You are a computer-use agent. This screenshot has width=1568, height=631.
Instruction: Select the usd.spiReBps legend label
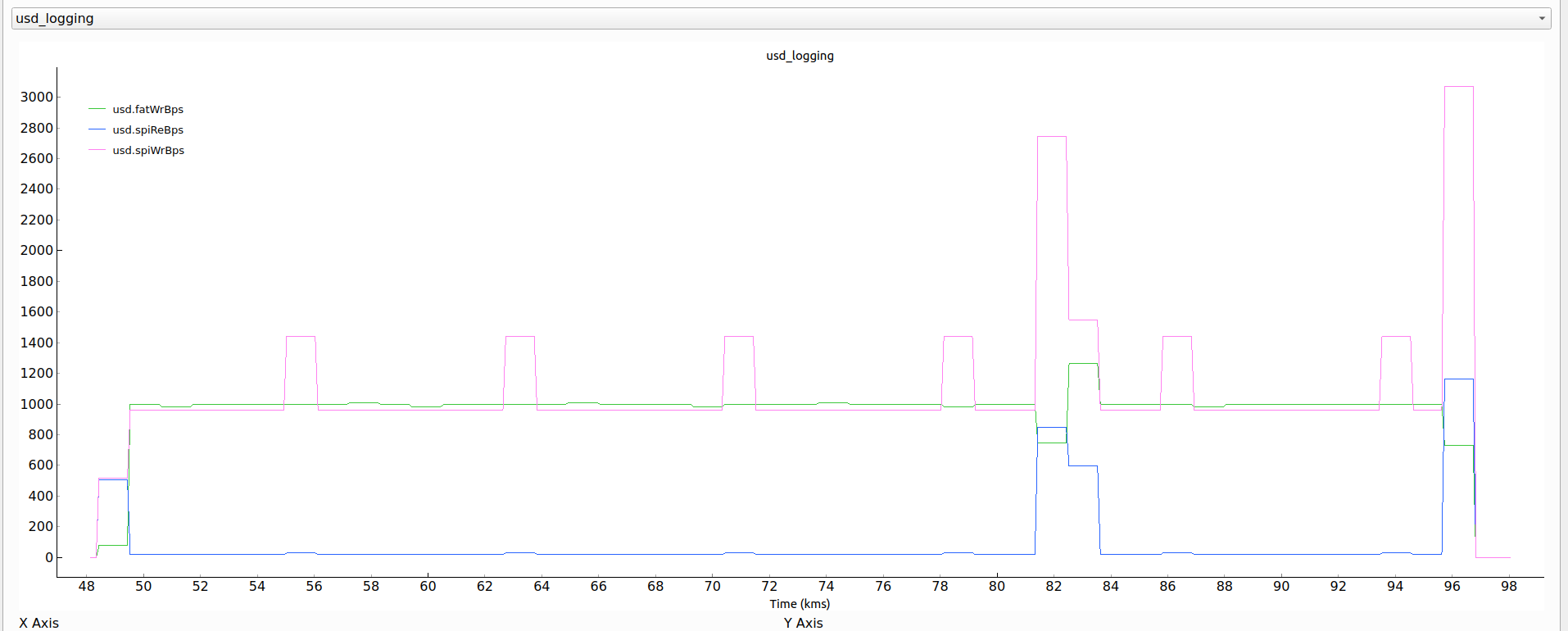[x=148, y=129]
